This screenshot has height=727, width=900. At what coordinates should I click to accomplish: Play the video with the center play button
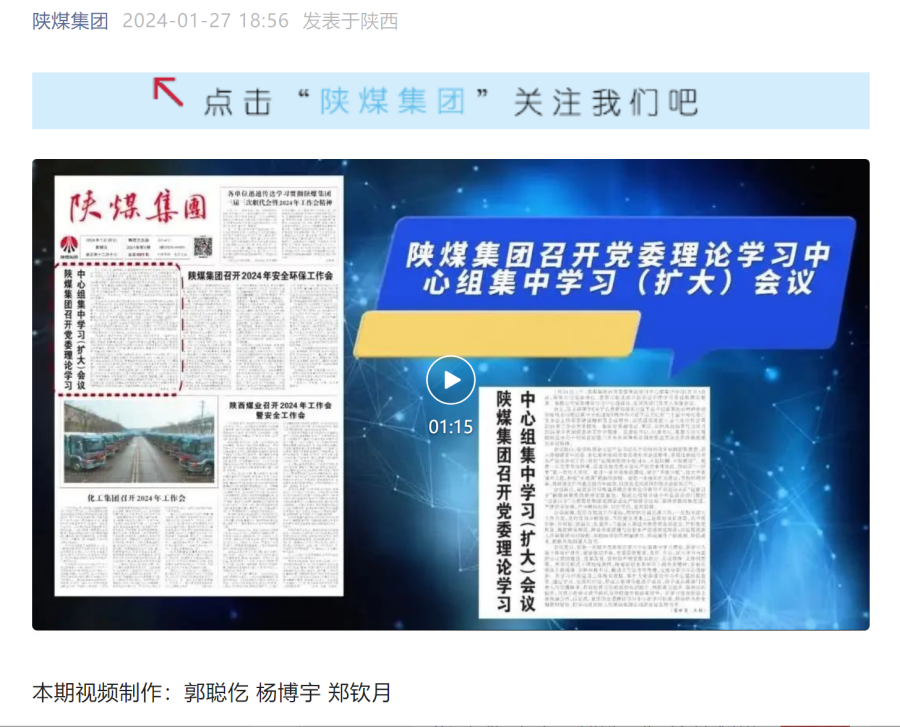coord(451,380)
